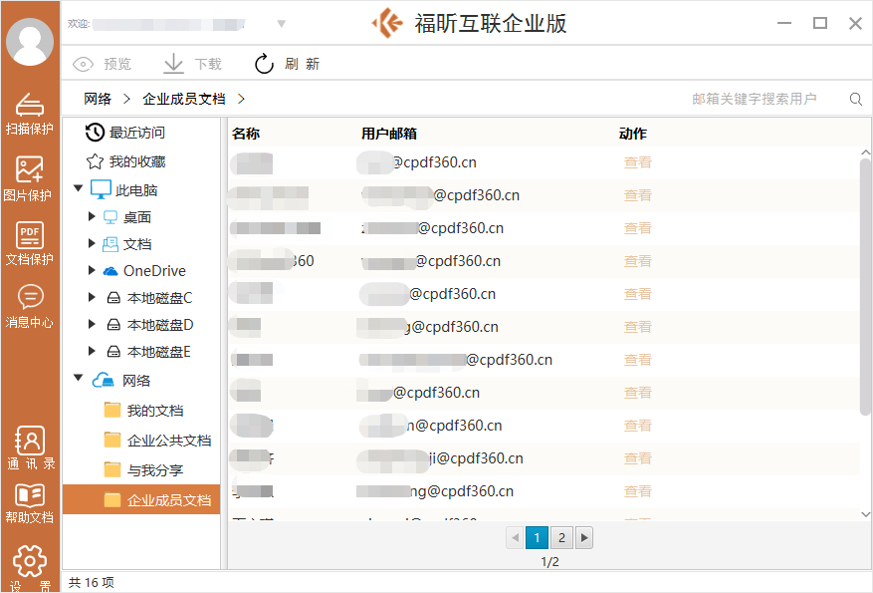Open My Documents (我的文档) folder
Viewport: 873px width, 593px height.
(x=144, y=410)
